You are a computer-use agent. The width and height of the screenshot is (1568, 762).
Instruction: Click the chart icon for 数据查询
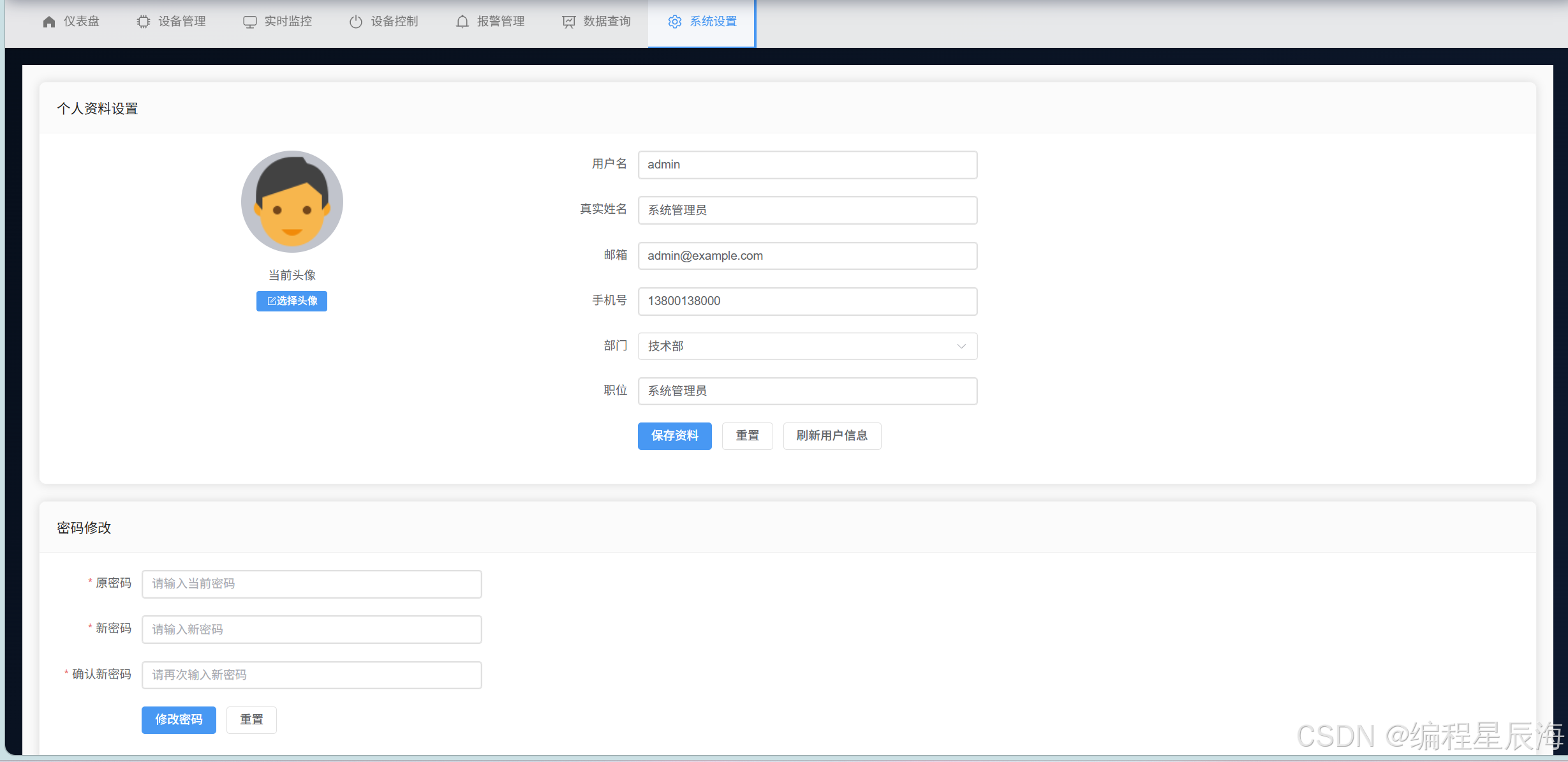click(x=568, y=22)
